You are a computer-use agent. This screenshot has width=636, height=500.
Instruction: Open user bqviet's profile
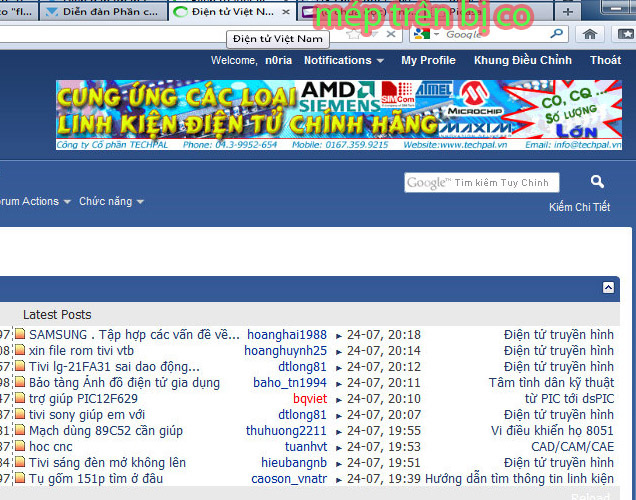(x=310, y=399)
